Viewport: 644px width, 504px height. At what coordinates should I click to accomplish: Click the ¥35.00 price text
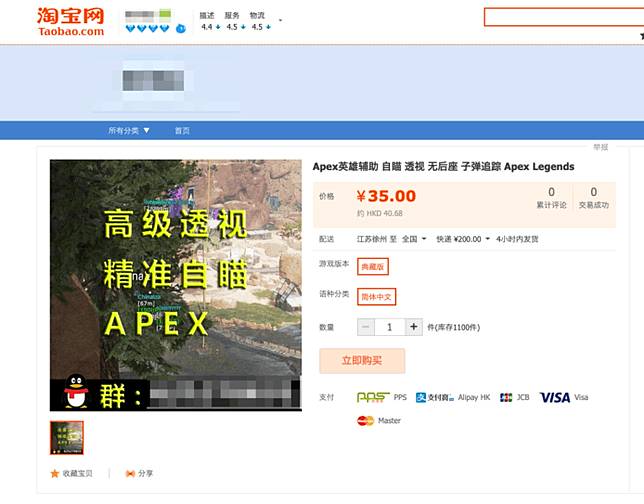click(x=386, y=196)
